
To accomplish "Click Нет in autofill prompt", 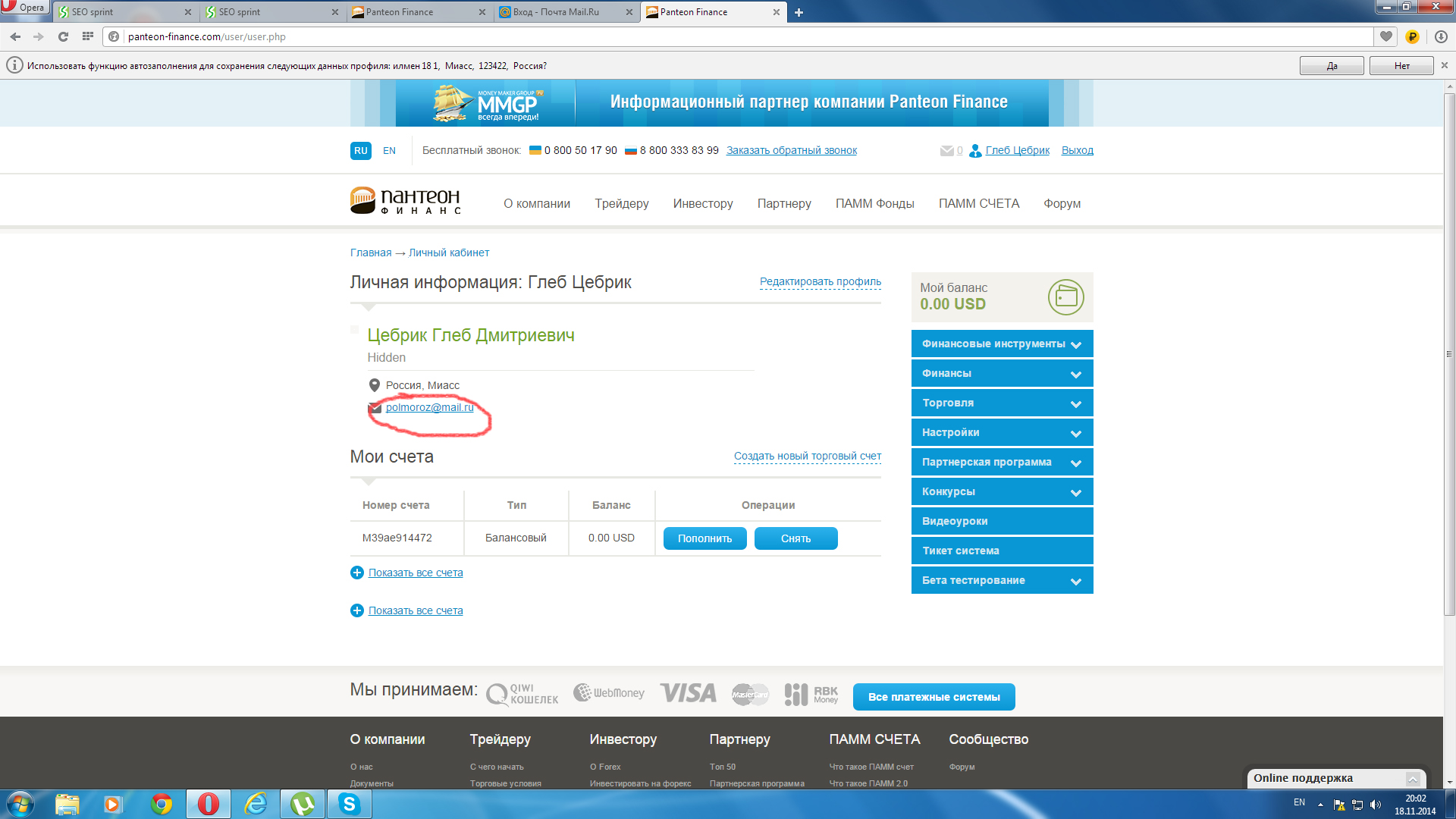I will 1401,66.
